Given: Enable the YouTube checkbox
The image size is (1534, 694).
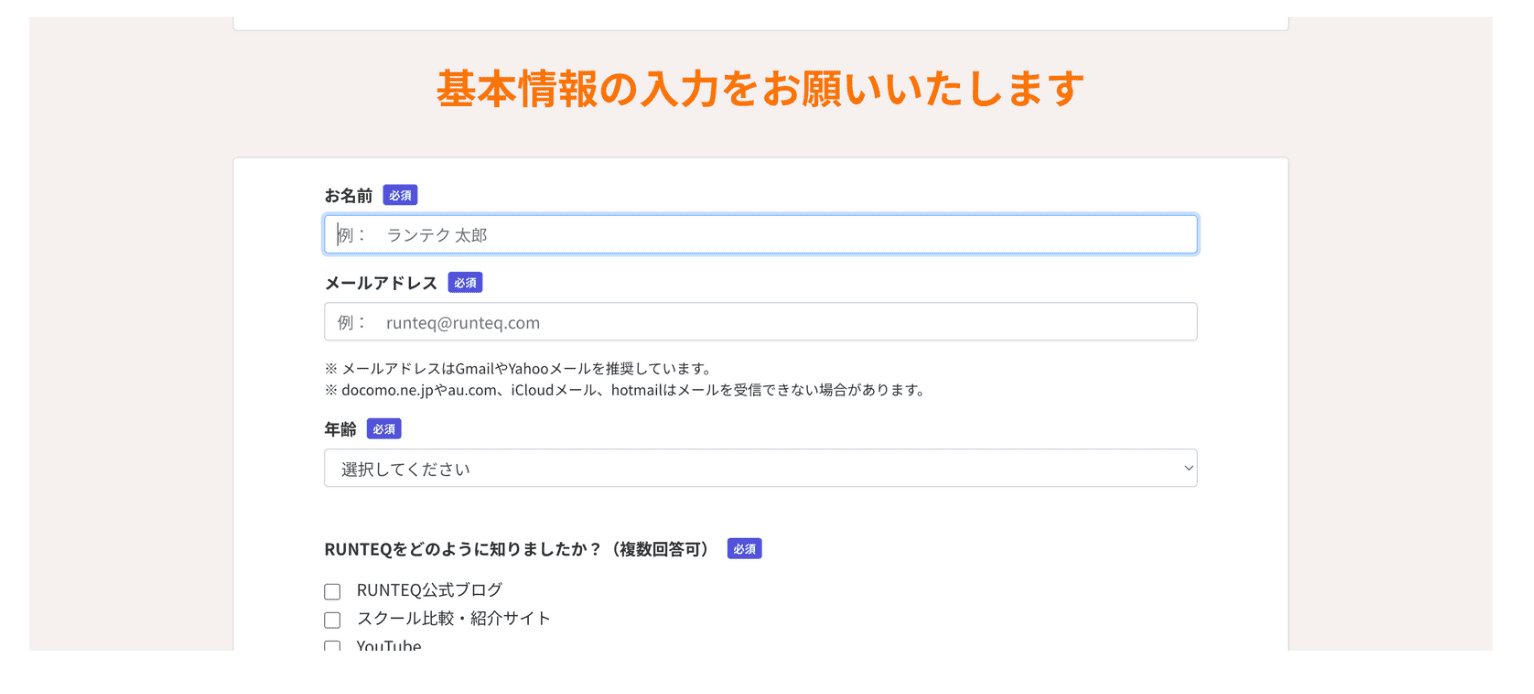Looking at the screenshot, I should (332, 646).
